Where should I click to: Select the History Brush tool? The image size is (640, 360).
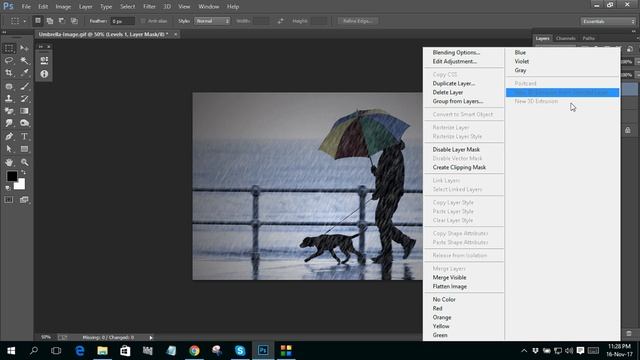[x=24, y=98]
